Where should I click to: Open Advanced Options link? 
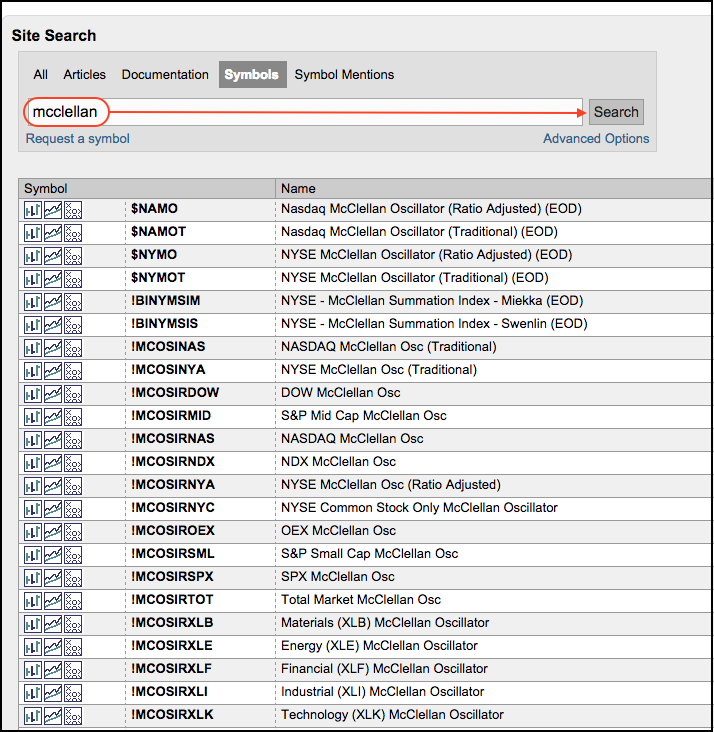(x=596, y=139)
